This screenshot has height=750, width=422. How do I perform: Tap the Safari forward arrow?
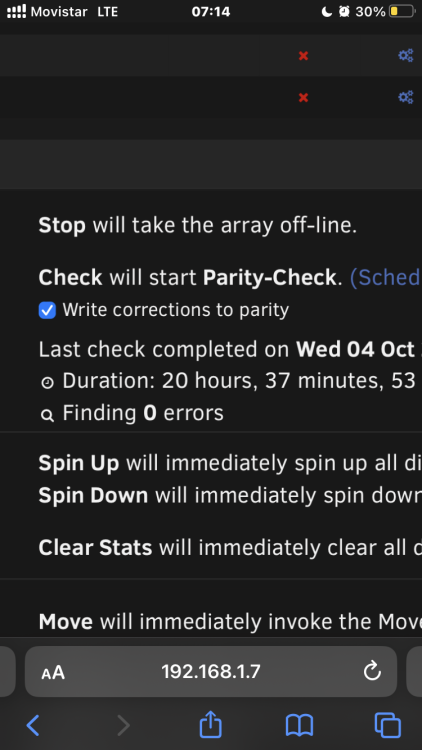click(123, 725)
